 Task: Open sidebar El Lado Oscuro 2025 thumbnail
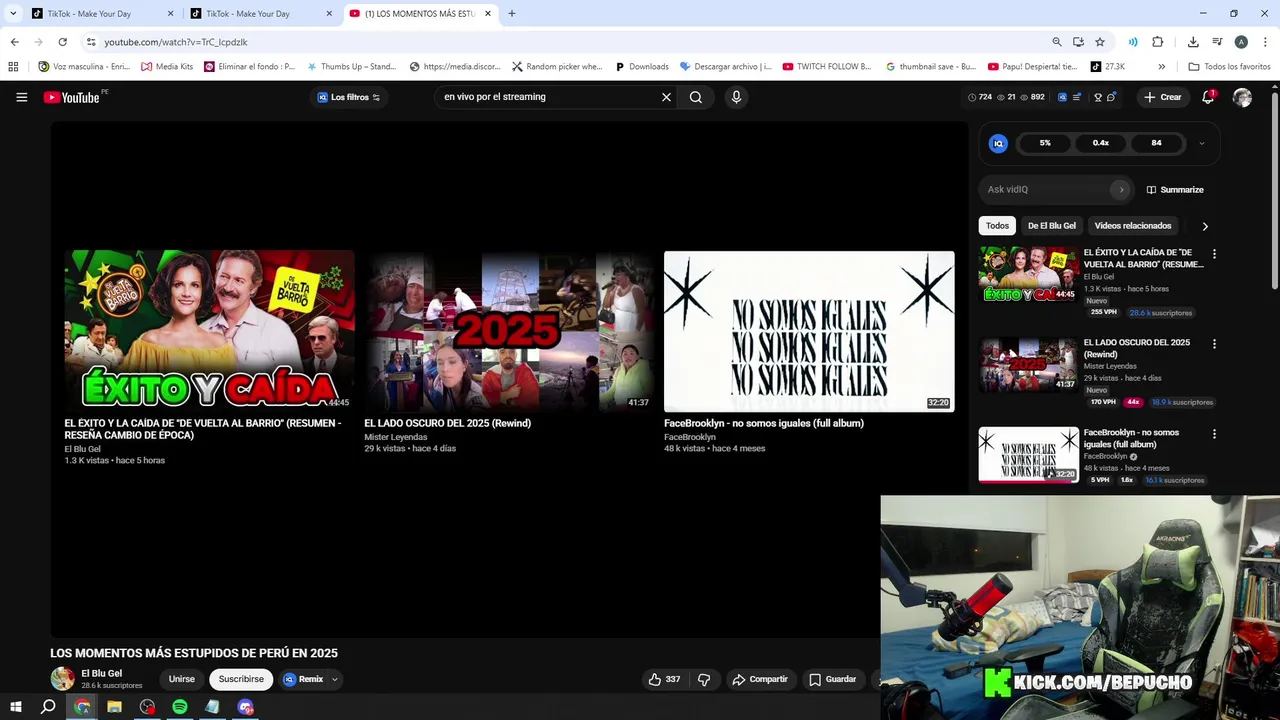pyautogui.click(x=1028, y=365)
